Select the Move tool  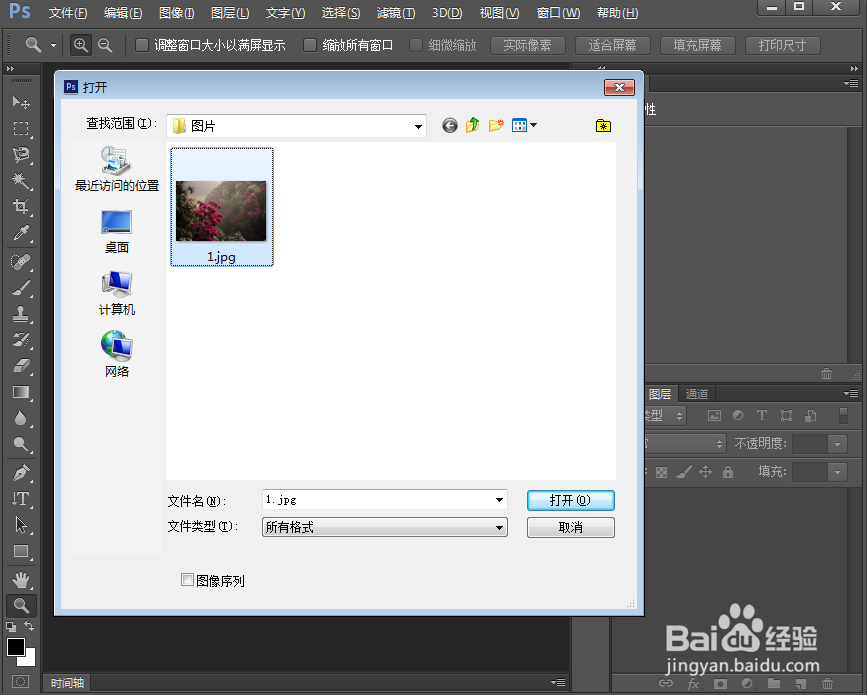[21, 102]
